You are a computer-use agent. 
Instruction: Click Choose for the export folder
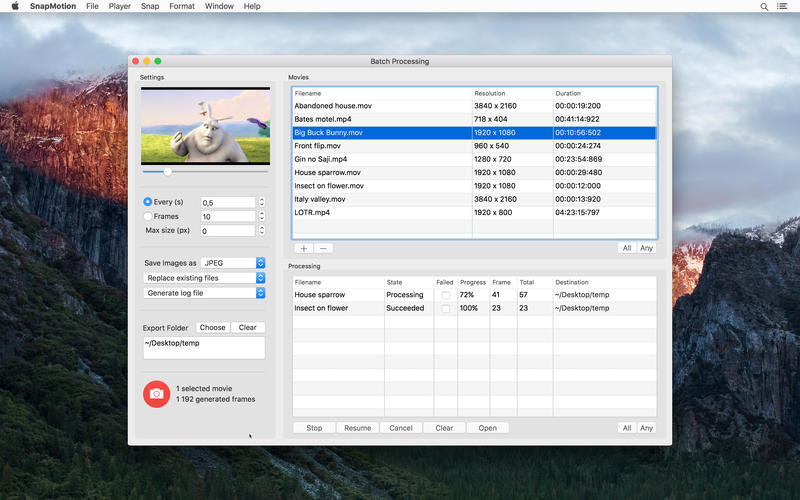click(212, 327)
